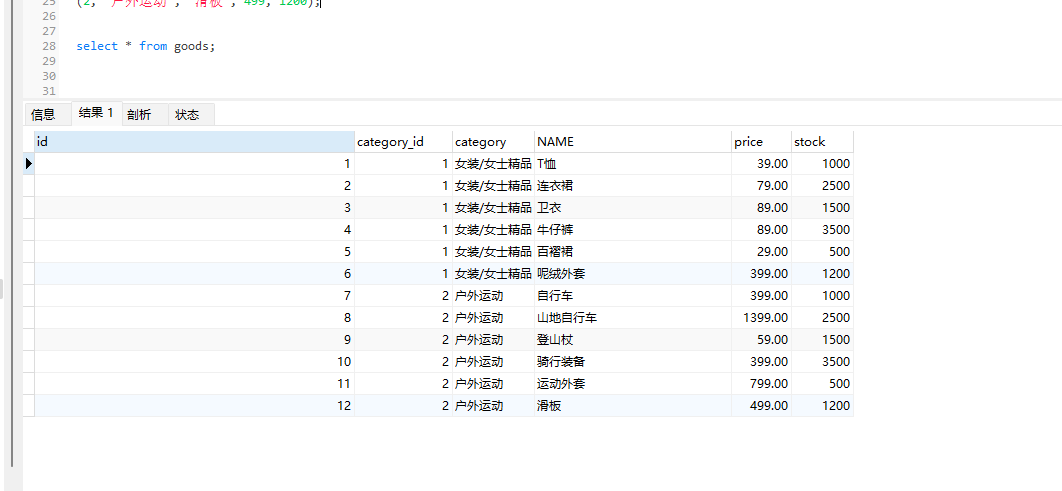The height and width of the screenshot is (491, 1062).
Task: Select the category cell in the T恤 row
Action: pos(493,163)
